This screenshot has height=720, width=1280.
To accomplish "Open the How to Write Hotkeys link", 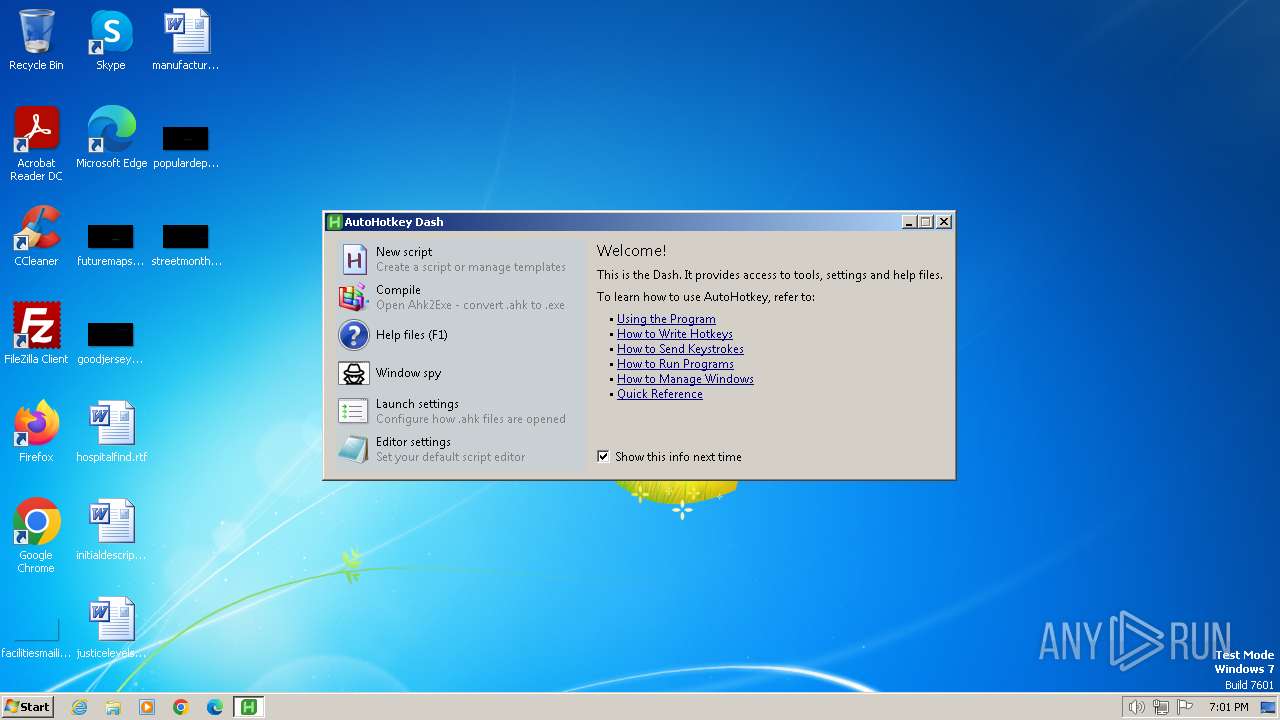I will click(x=675, y=334).
